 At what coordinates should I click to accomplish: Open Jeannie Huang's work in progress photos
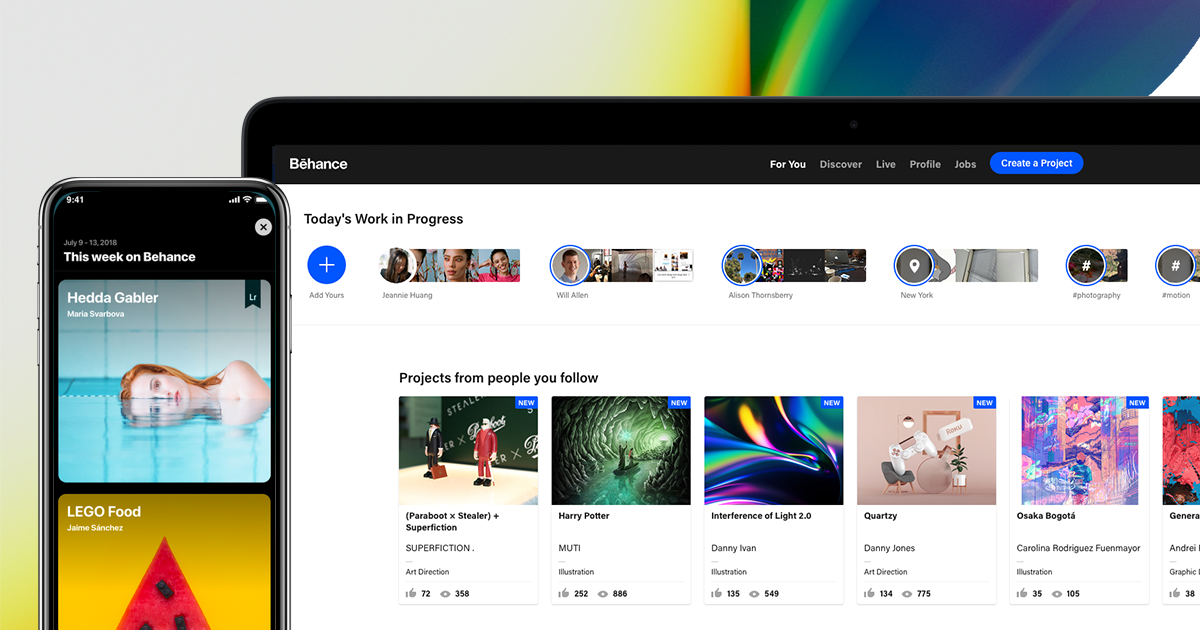[450, 265]
